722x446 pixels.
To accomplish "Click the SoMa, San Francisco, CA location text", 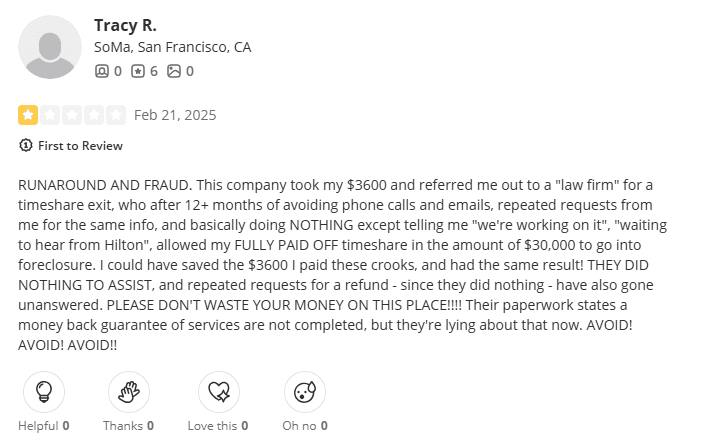I will (172, 47).
